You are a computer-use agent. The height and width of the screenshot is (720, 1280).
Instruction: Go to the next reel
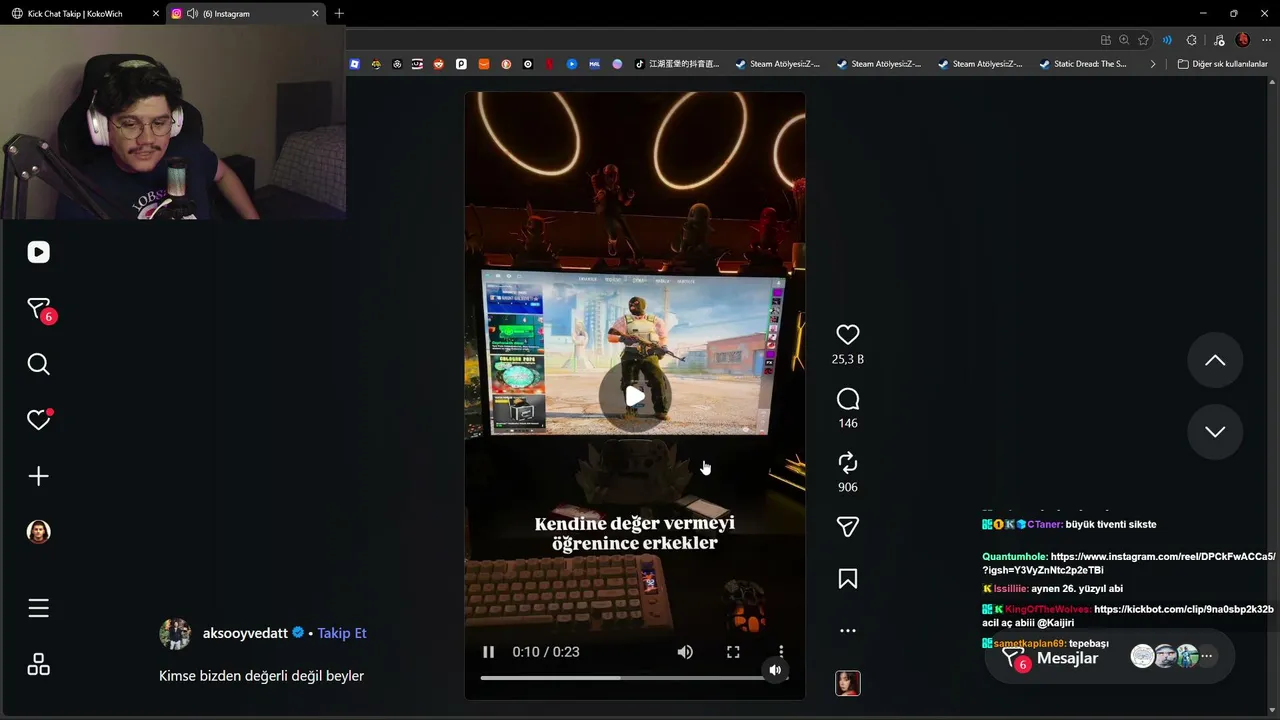1215,431
